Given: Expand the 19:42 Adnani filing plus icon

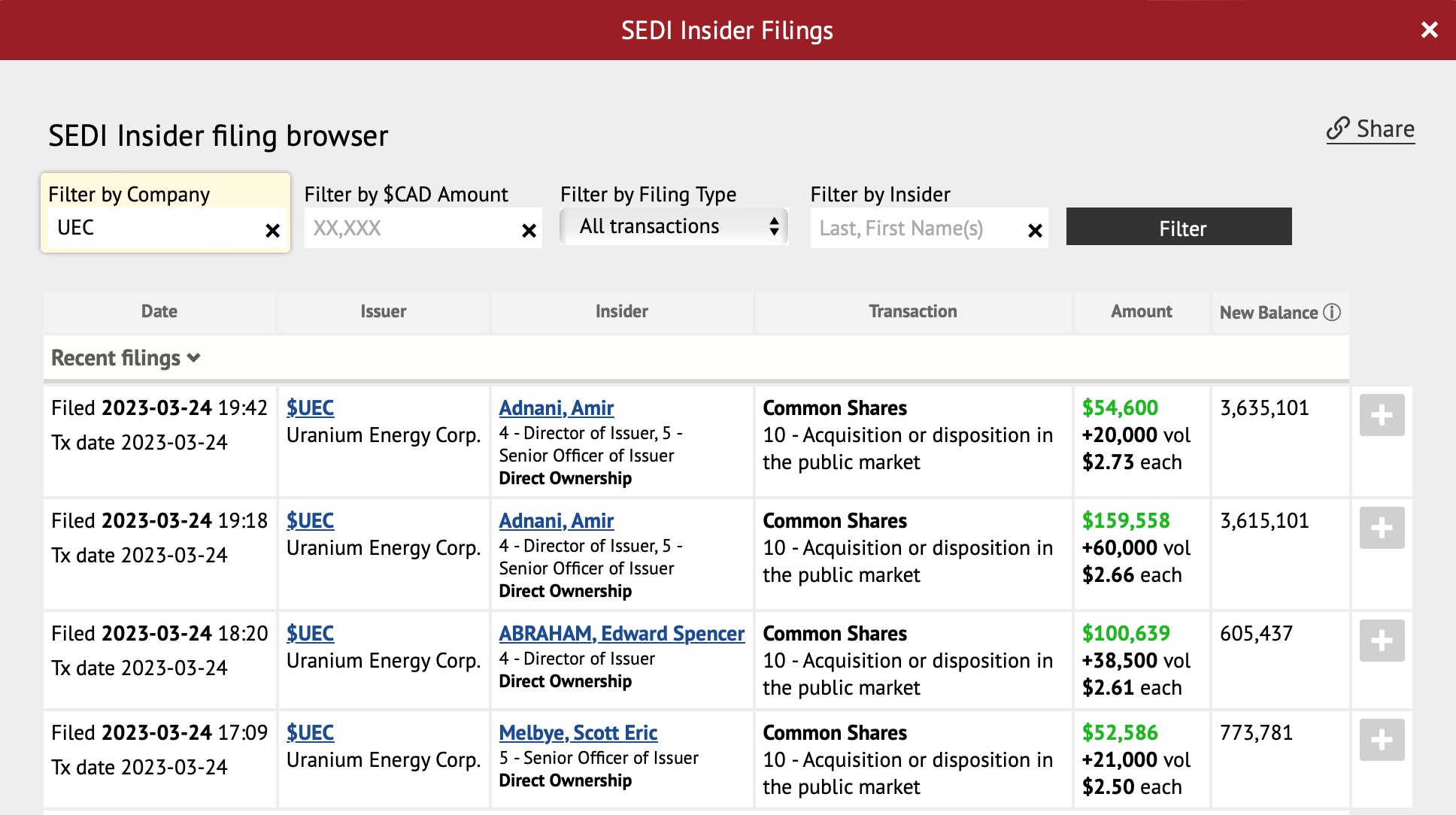Looking at the screenshot, I should pyautogui.click(x=1382, y=415).
